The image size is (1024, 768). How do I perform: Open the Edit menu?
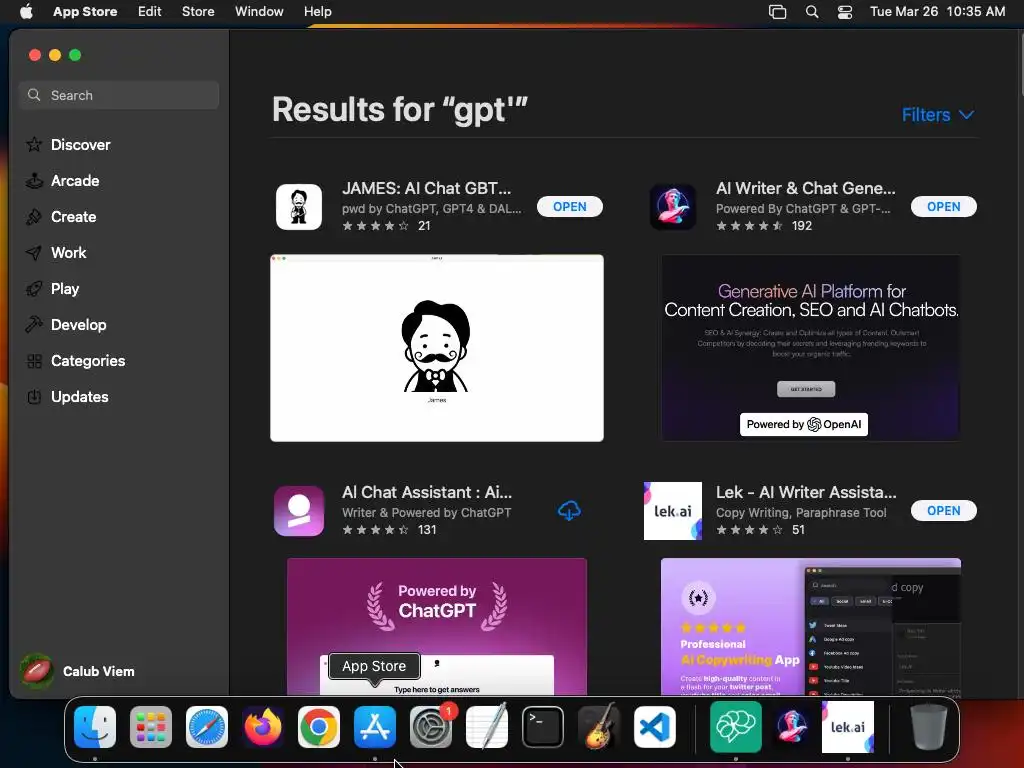[x=150, y=12]
